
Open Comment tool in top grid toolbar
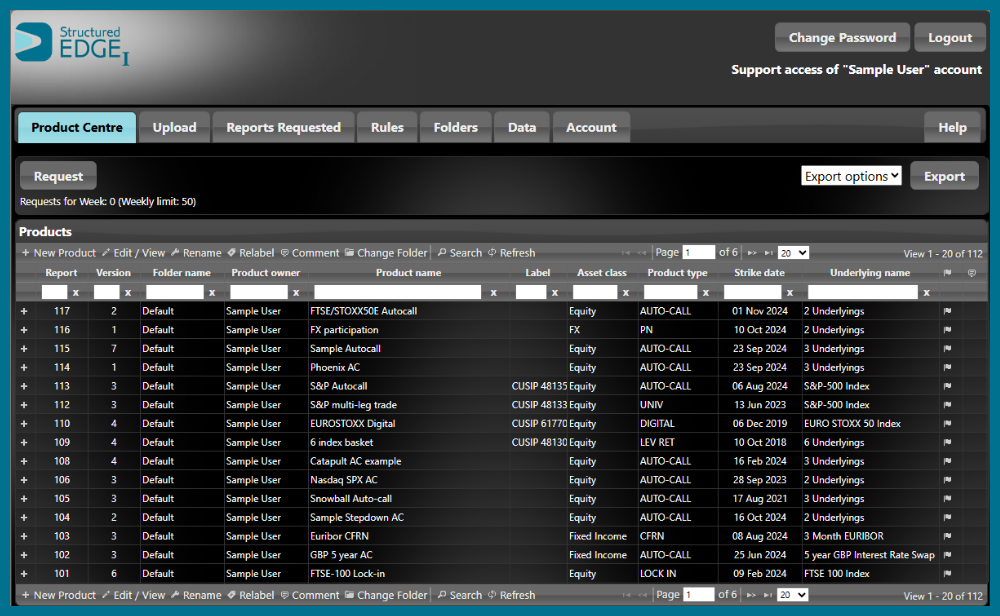(x=310, y=253)
